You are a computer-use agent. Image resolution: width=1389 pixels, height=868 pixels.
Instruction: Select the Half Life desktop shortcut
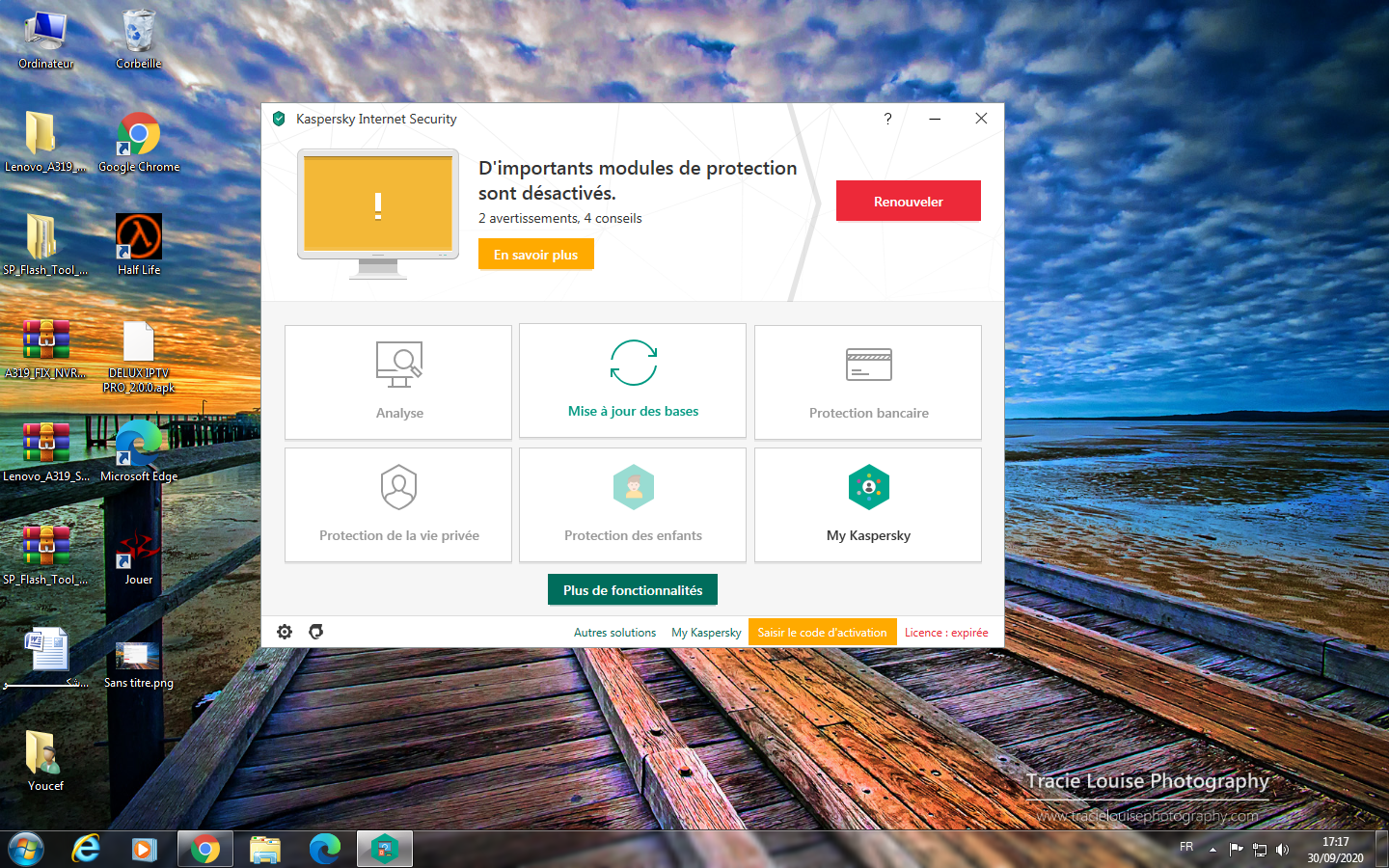click(x=139, y=246)
